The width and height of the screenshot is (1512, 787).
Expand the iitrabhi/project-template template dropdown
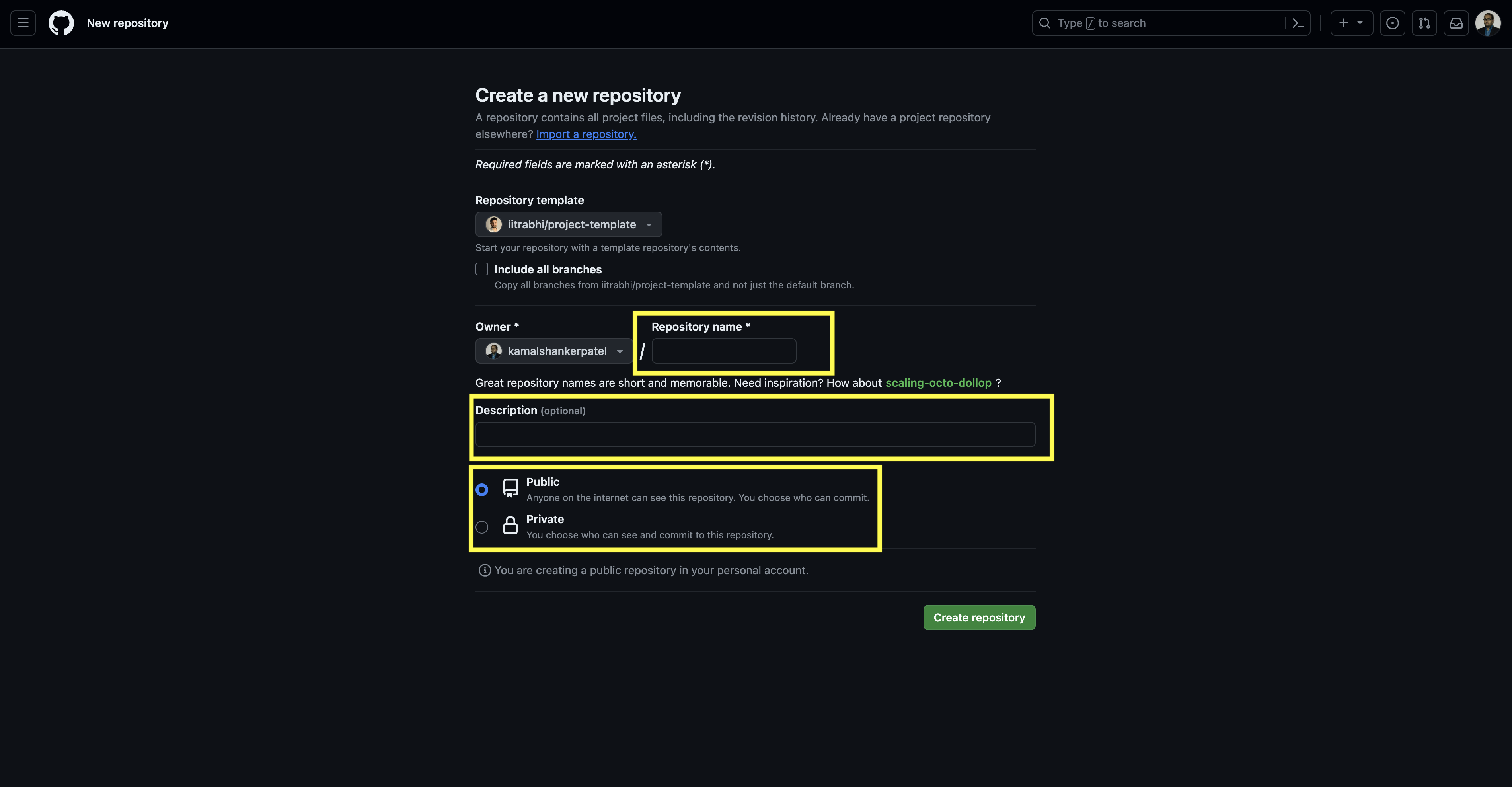[568, 224]
